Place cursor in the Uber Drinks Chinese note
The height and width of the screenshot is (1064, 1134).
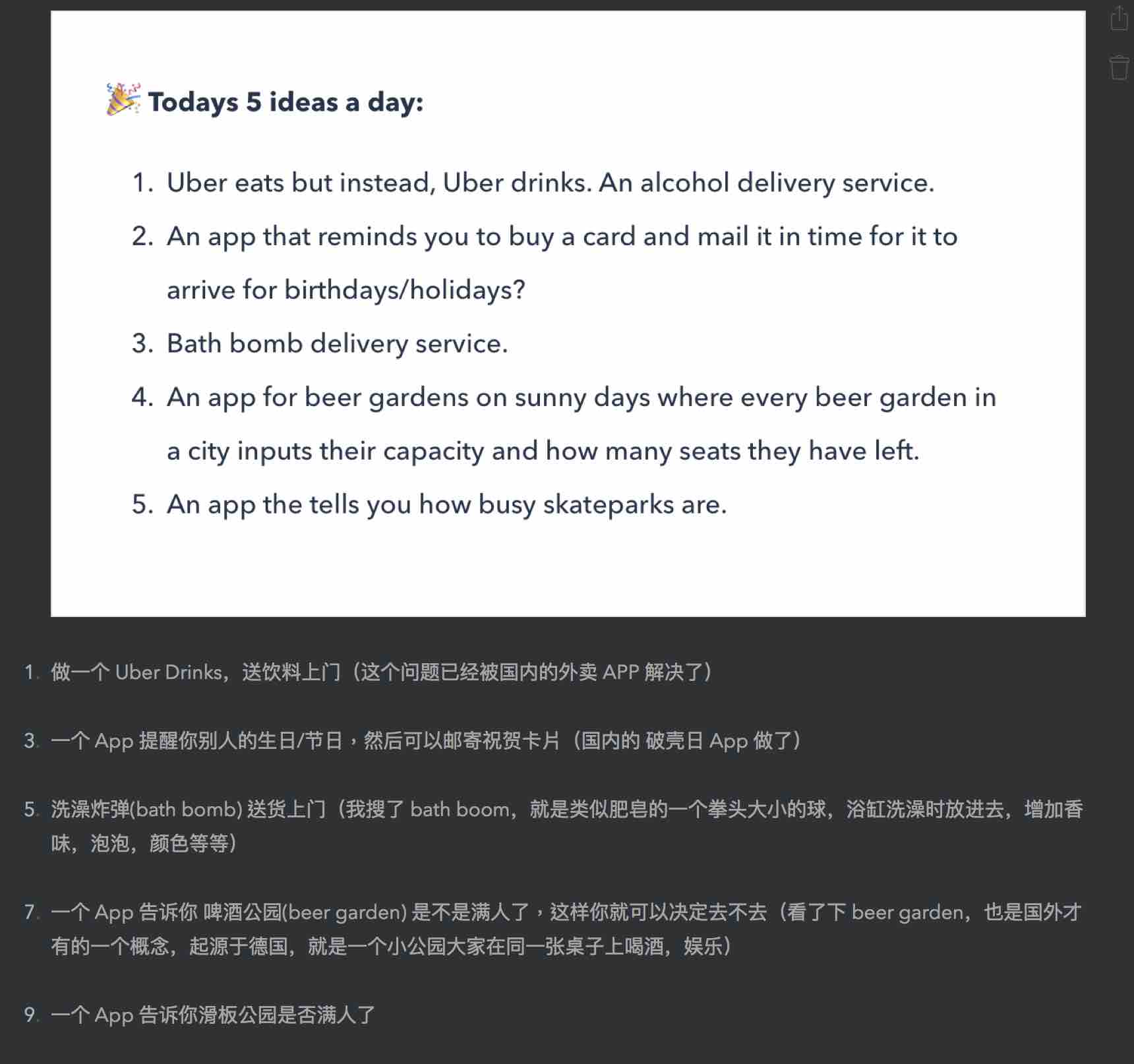pyautogui.click(x=382, y=672)
